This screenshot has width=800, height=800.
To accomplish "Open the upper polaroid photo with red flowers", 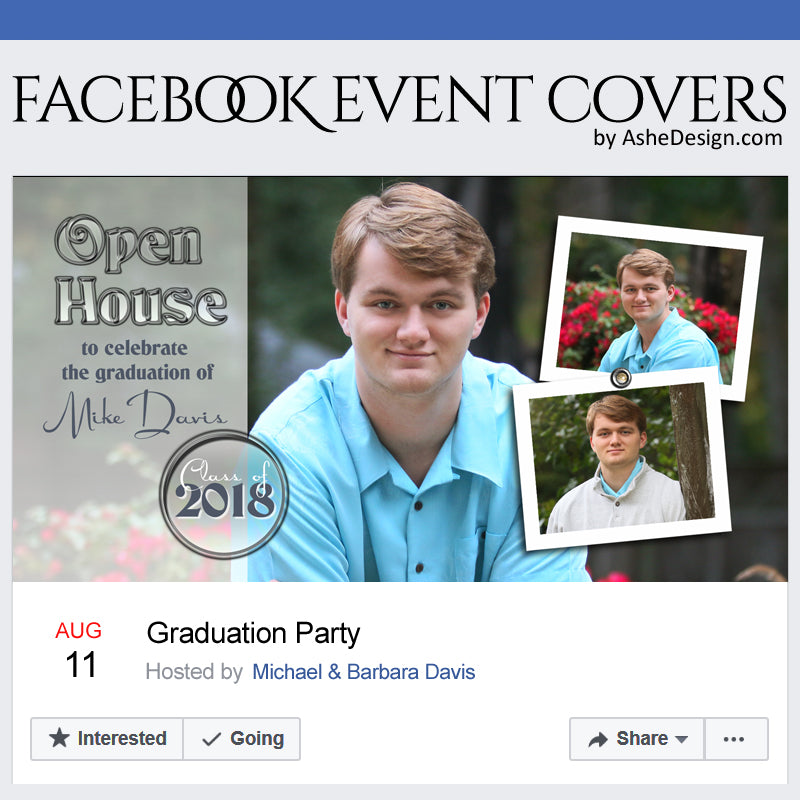I will [651, 307].
